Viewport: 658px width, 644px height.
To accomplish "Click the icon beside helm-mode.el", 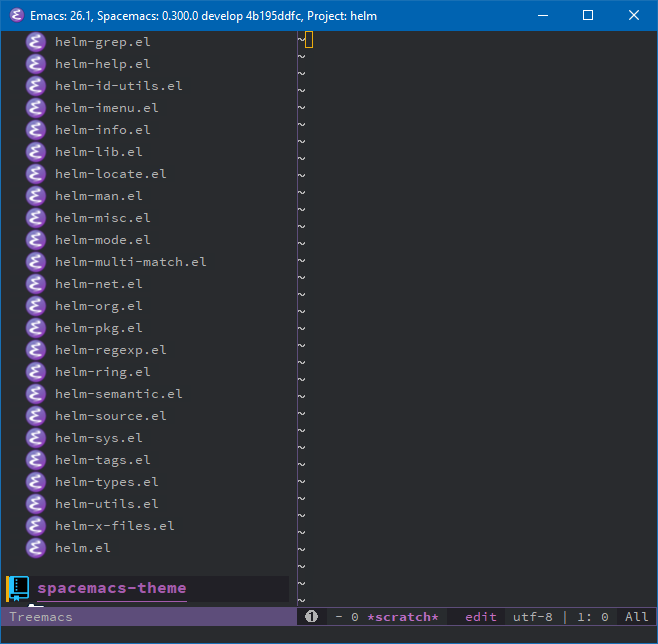I will click(36, 240).
